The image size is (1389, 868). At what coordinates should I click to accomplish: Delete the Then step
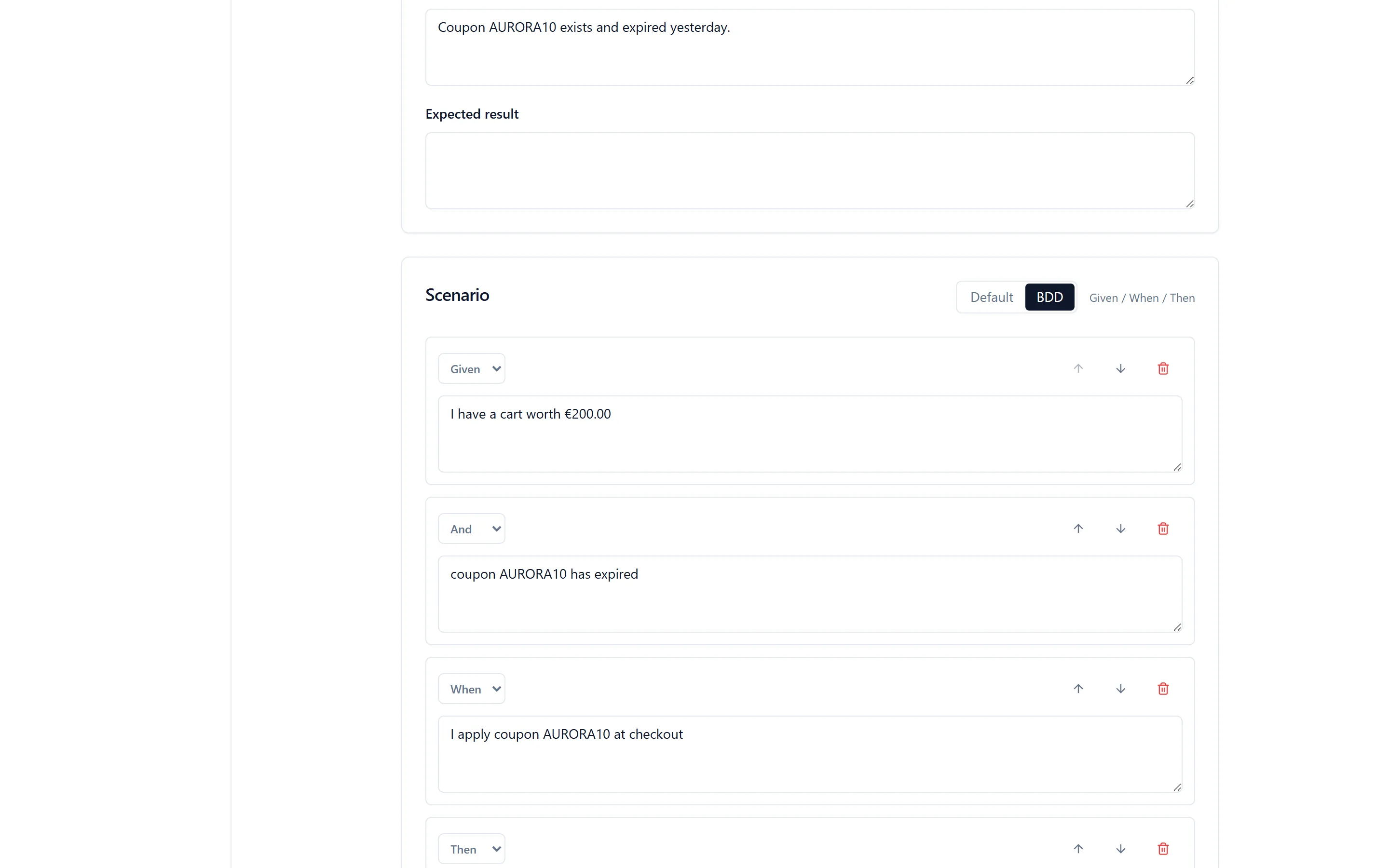[1163, 849]
